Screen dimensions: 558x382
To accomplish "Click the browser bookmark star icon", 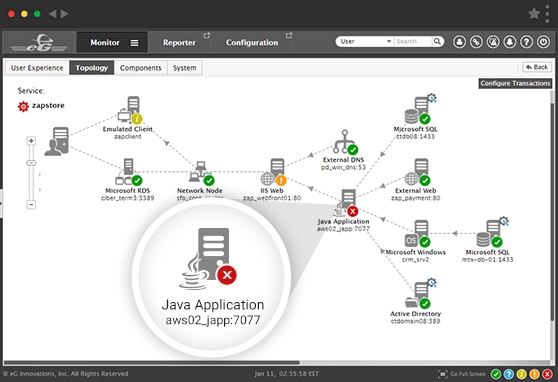I will click(534, 14).
